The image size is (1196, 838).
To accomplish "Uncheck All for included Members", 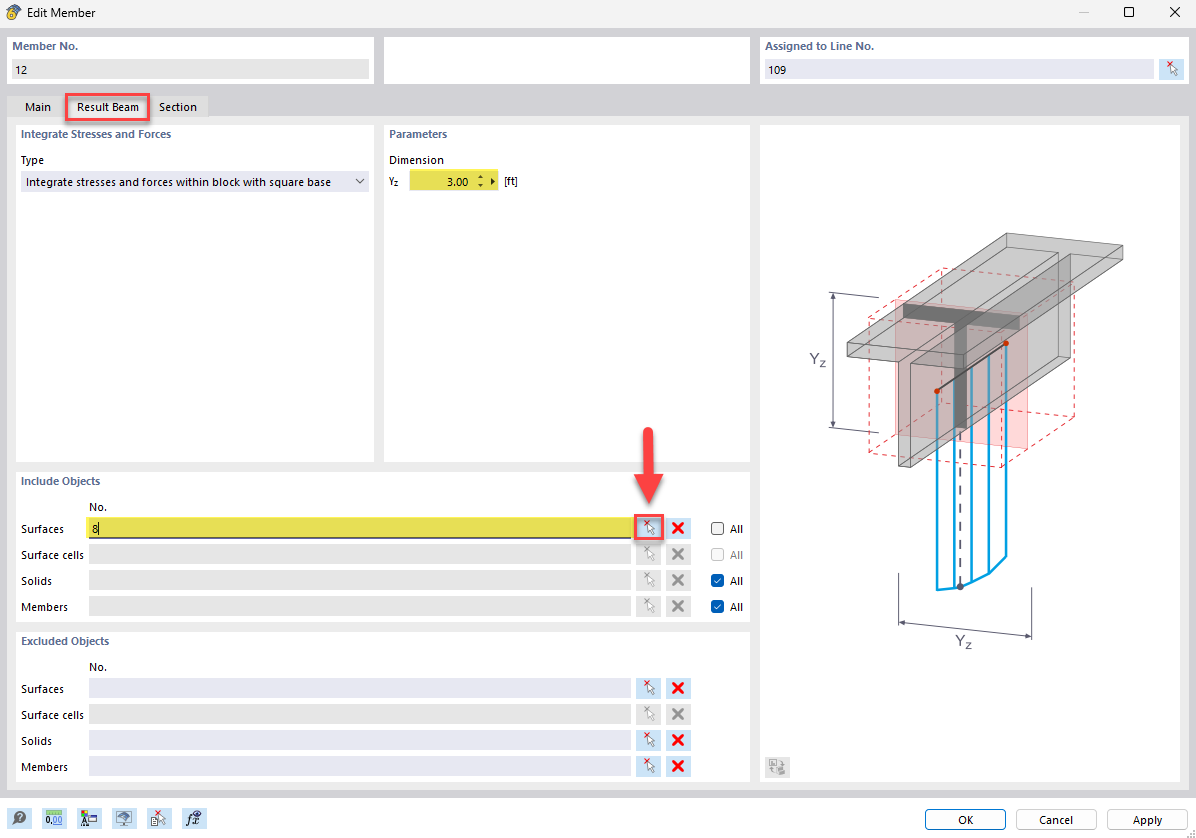I will click(716, 606).
